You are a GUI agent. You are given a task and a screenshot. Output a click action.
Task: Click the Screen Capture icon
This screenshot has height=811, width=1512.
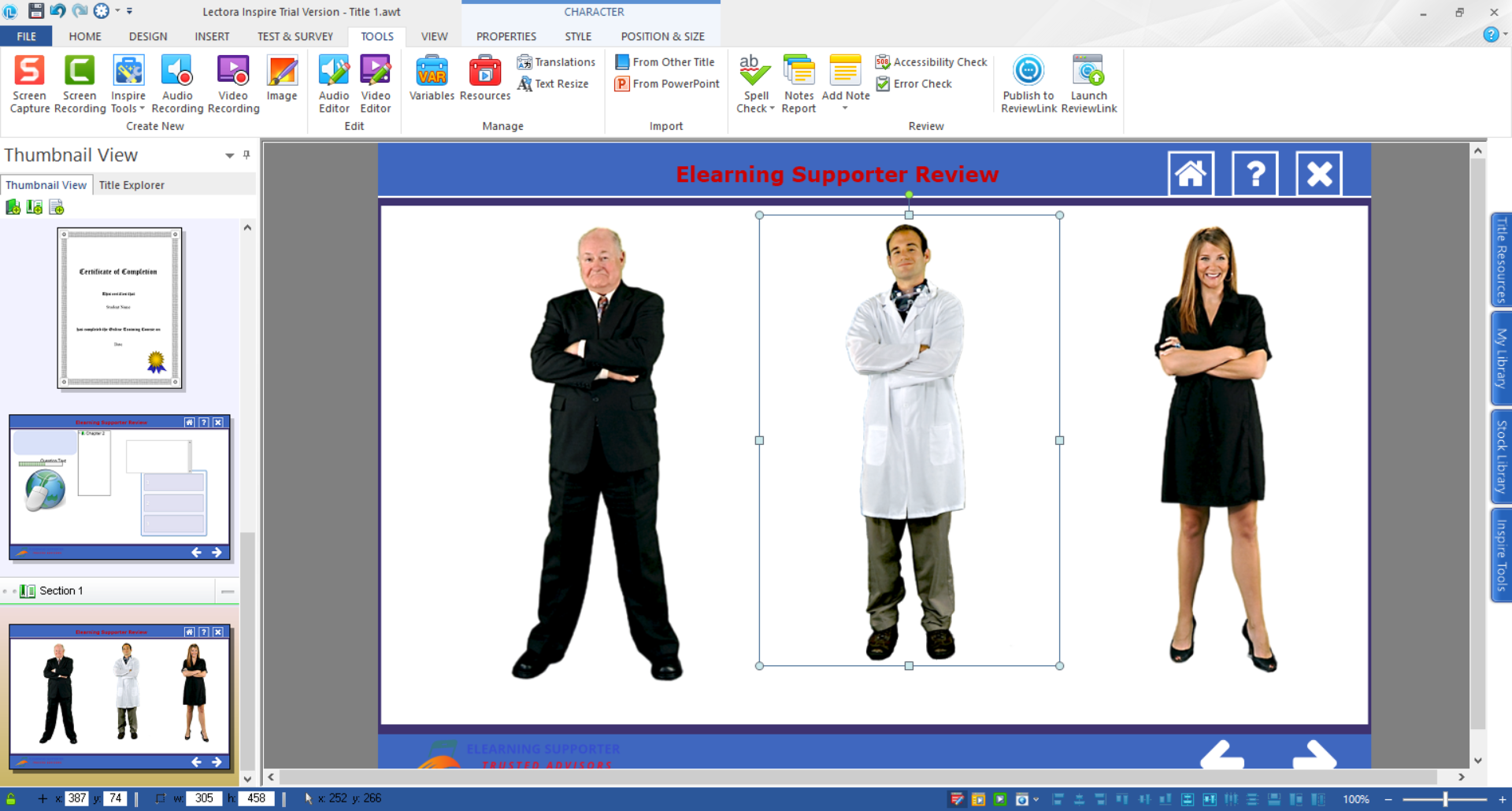[29, 71]
